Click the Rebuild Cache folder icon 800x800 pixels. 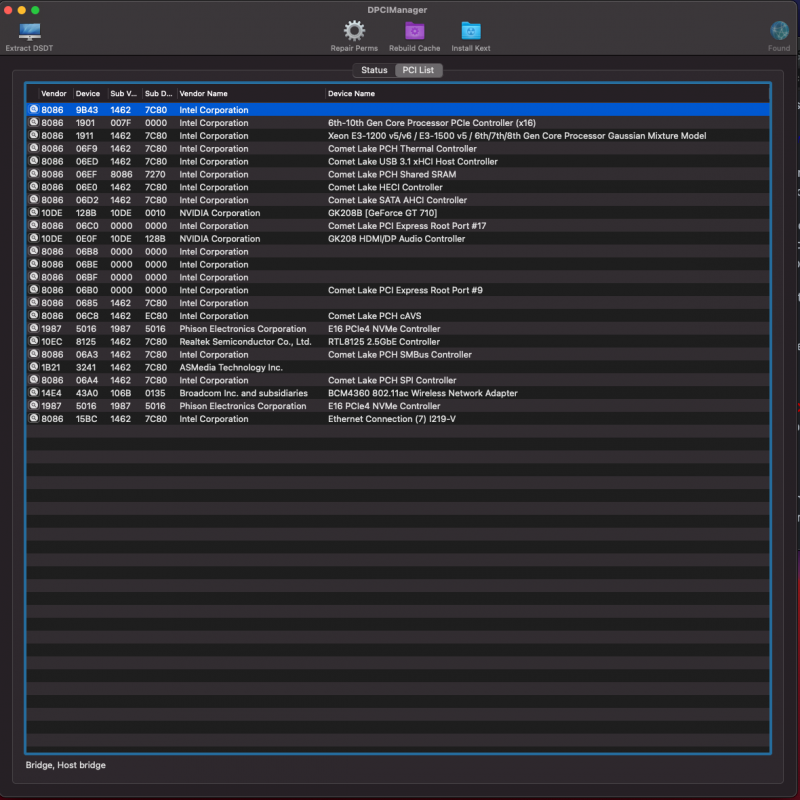415,32
